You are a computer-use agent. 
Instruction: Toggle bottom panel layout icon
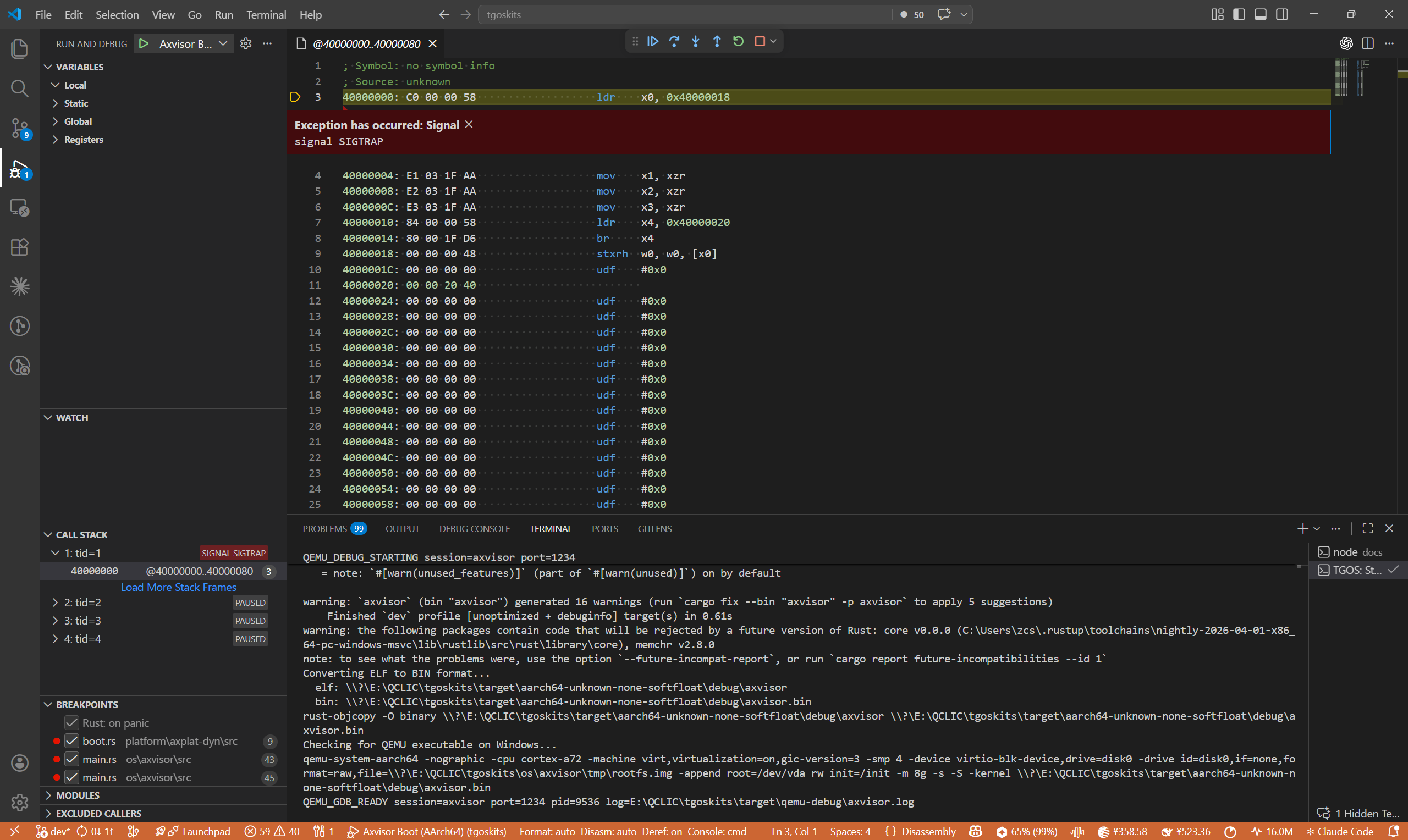1260,15
